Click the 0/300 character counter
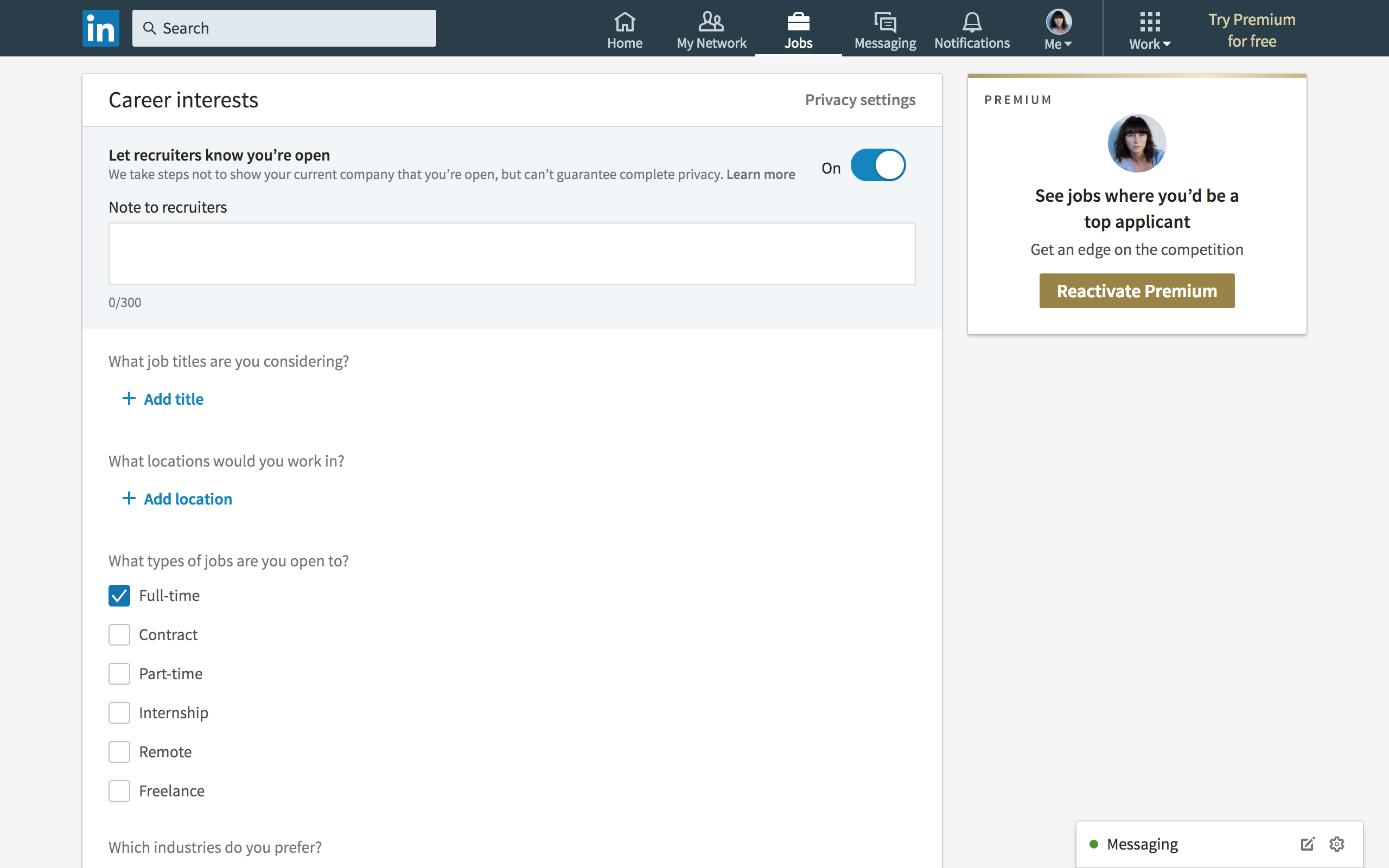 125,303
